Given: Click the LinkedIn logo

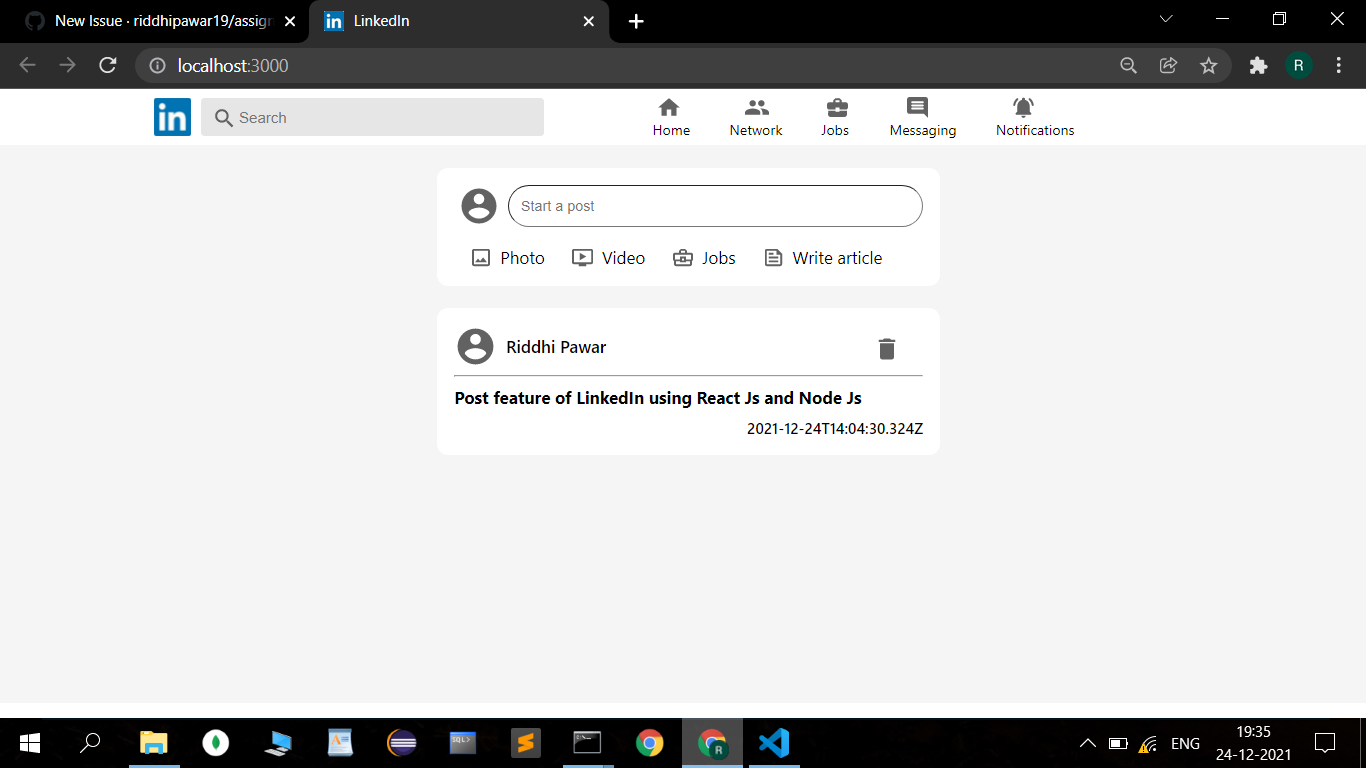Looking at the screenshot, I should click(x=172, y=117).
